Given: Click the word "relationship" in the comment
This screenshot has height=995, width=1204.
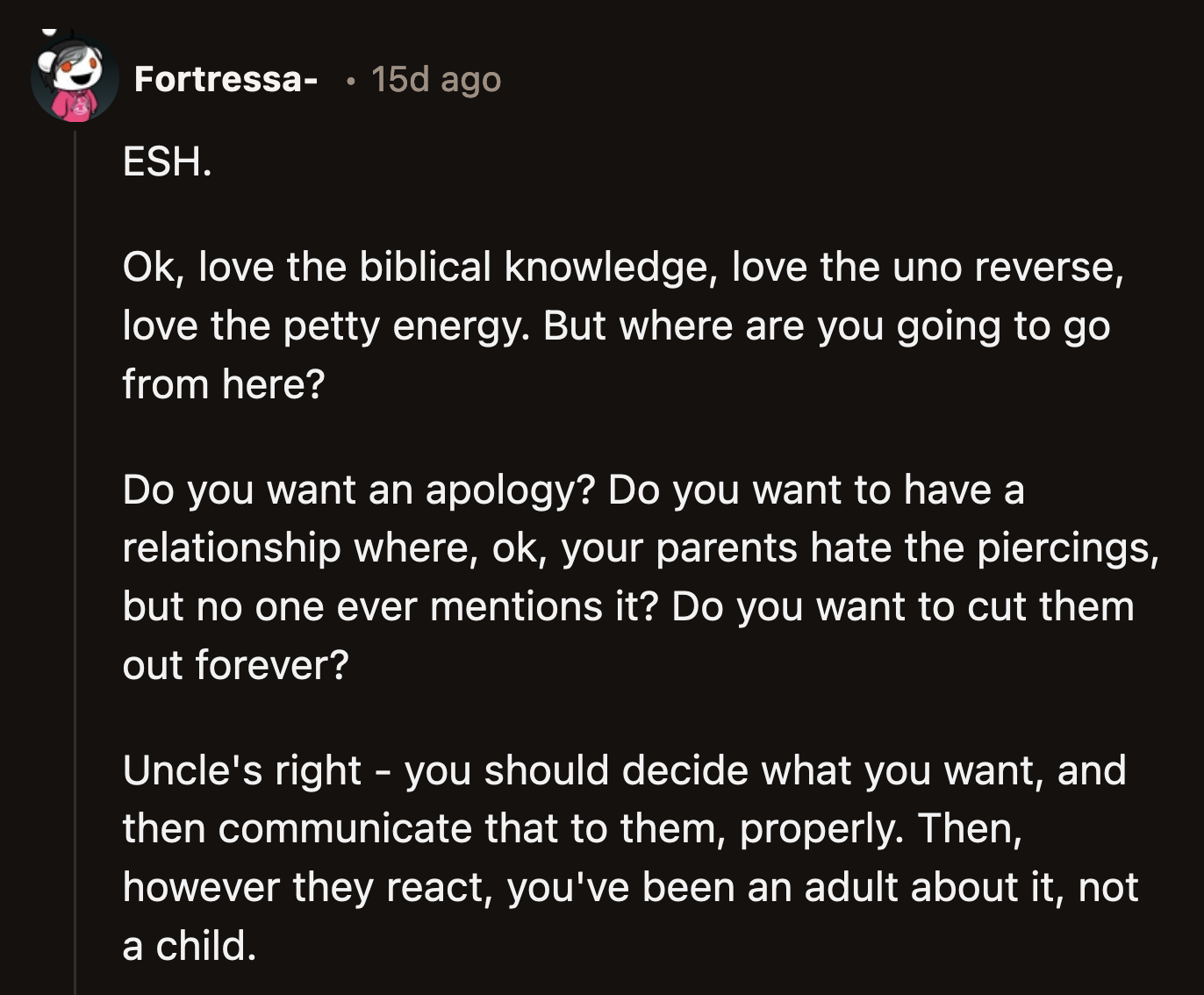Looking at the screenshot, I should click(x=231, y=548).
